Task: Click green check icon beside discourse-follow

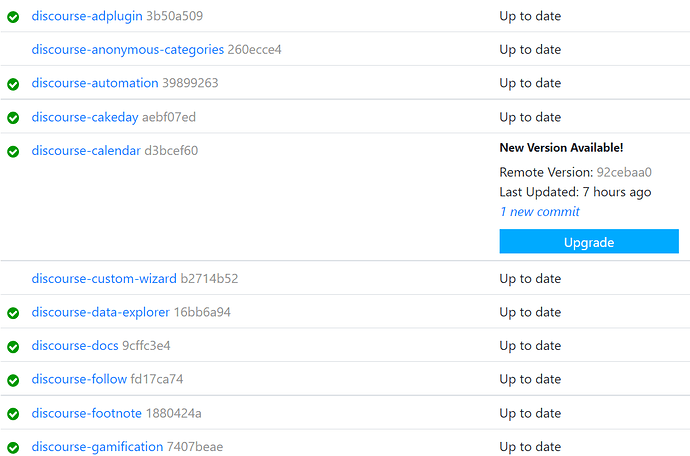Action: 13,380
